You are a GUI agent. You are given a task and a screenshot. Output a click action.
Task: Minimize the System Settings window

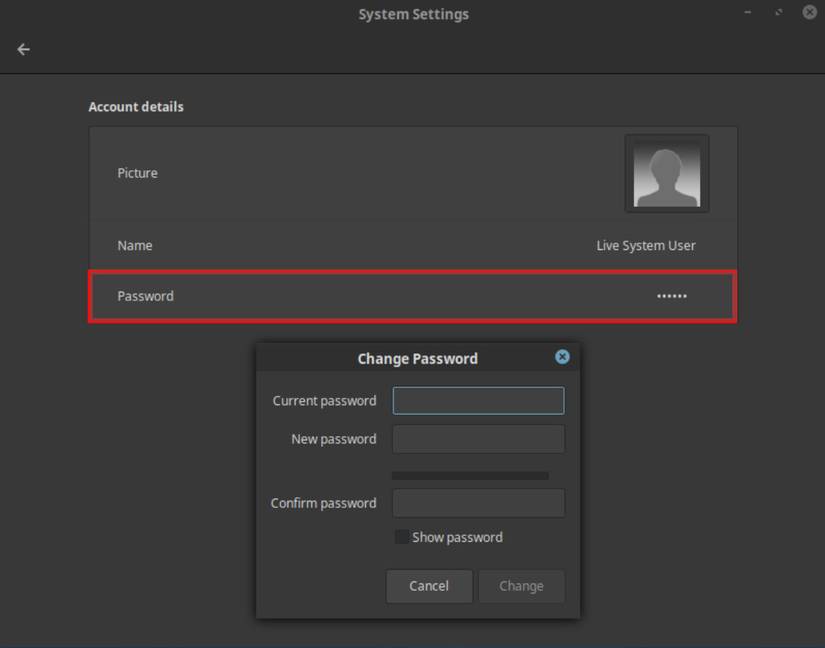[748, 12]
